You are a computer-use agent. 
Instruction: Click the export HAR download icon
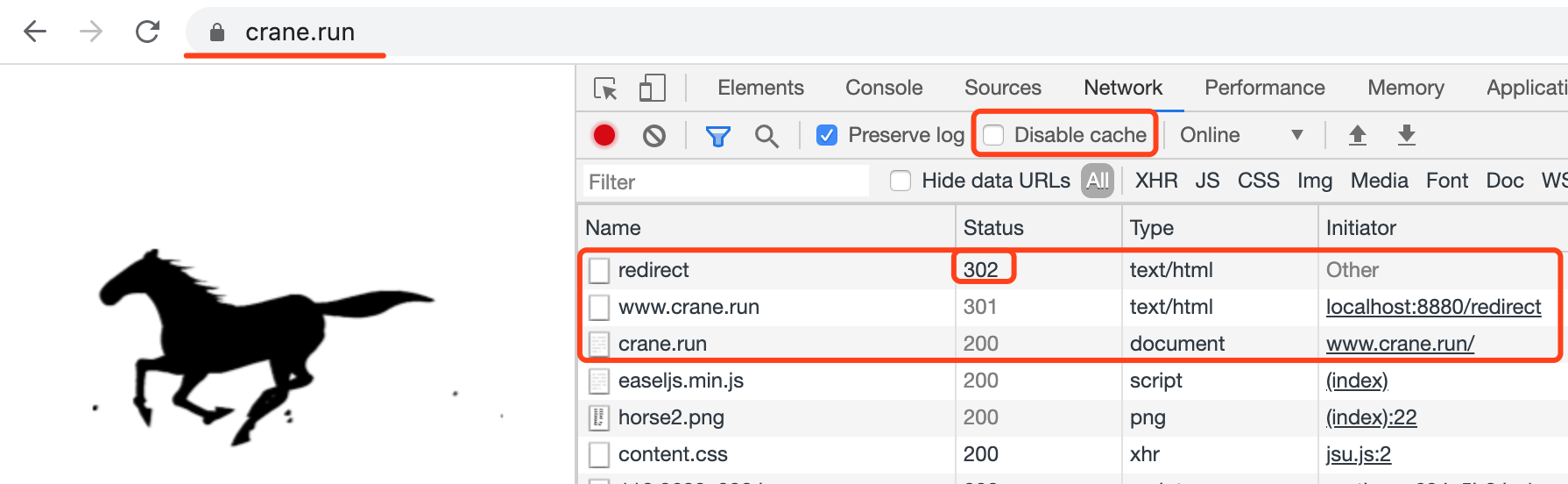point(1407,135)
